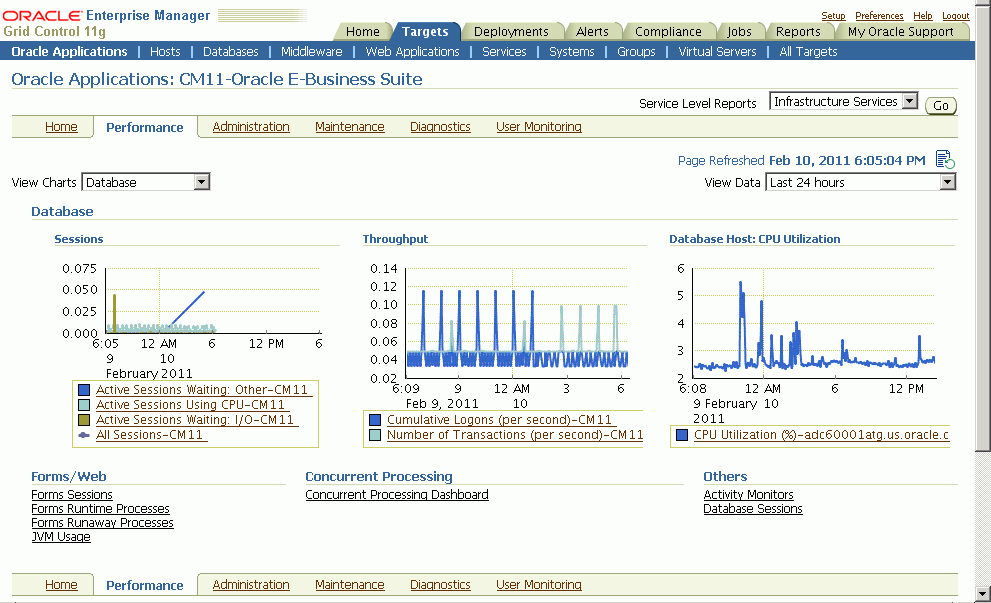Open the Forms Runaway Processes link
The width and height of the screenshot is (991, 603).
click(102, 523)
